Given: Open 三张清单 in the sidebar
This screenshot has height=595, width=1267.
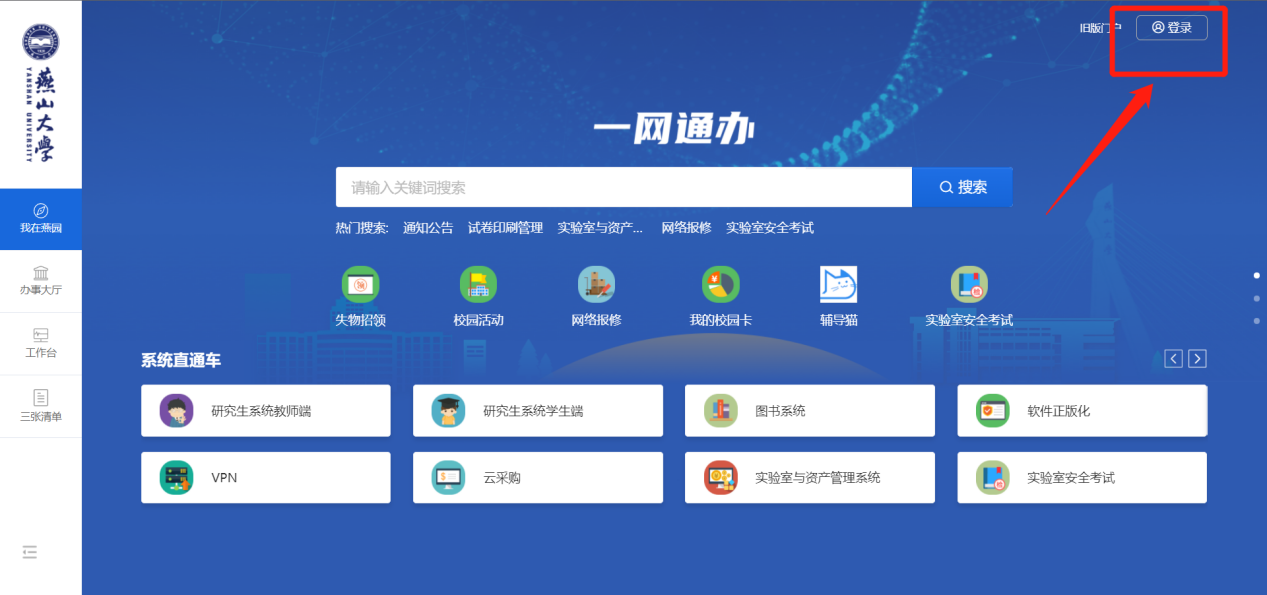Looking at the screenshot, I should [41, 406].
